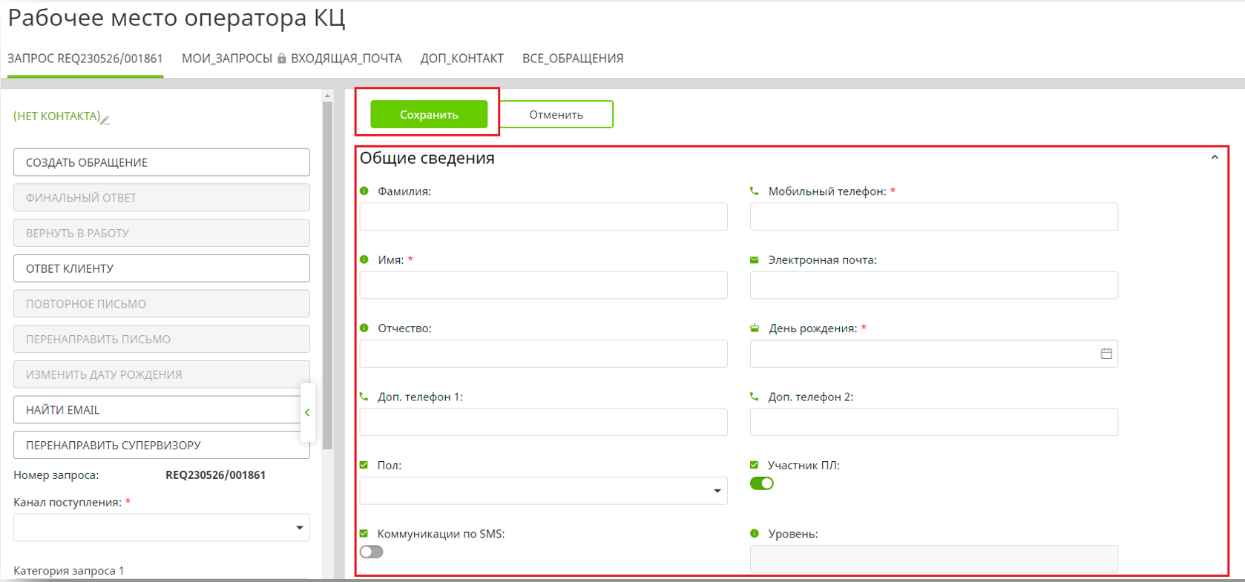This screenshot has width=1245, height=582.
Task: Collapse the Общие сведения section
Action: point(1215,158)
